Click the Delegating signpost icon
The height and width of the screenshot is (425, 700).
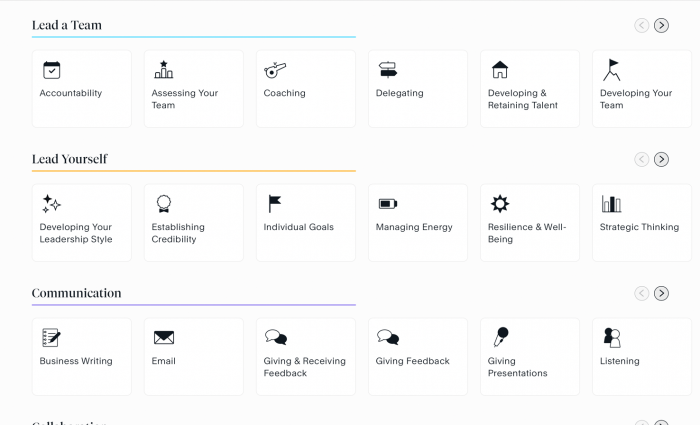[388, 70]
